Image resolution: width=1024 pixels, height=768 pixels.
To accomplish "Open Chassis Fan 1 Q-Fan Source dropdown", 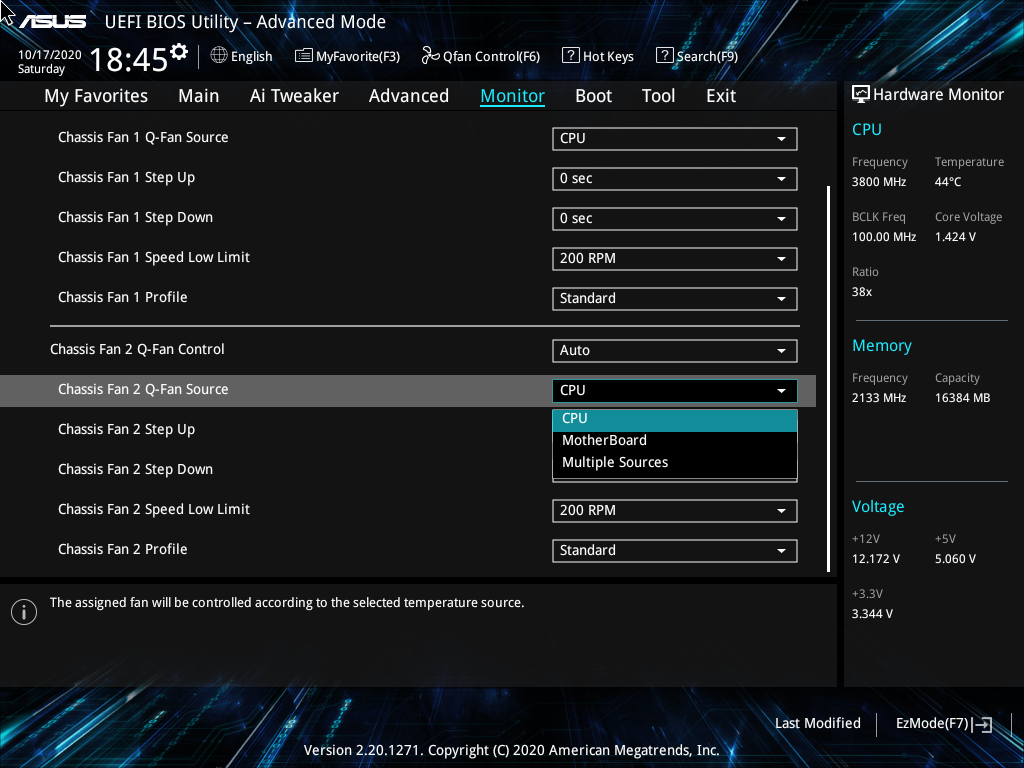I will coord(675,138).
